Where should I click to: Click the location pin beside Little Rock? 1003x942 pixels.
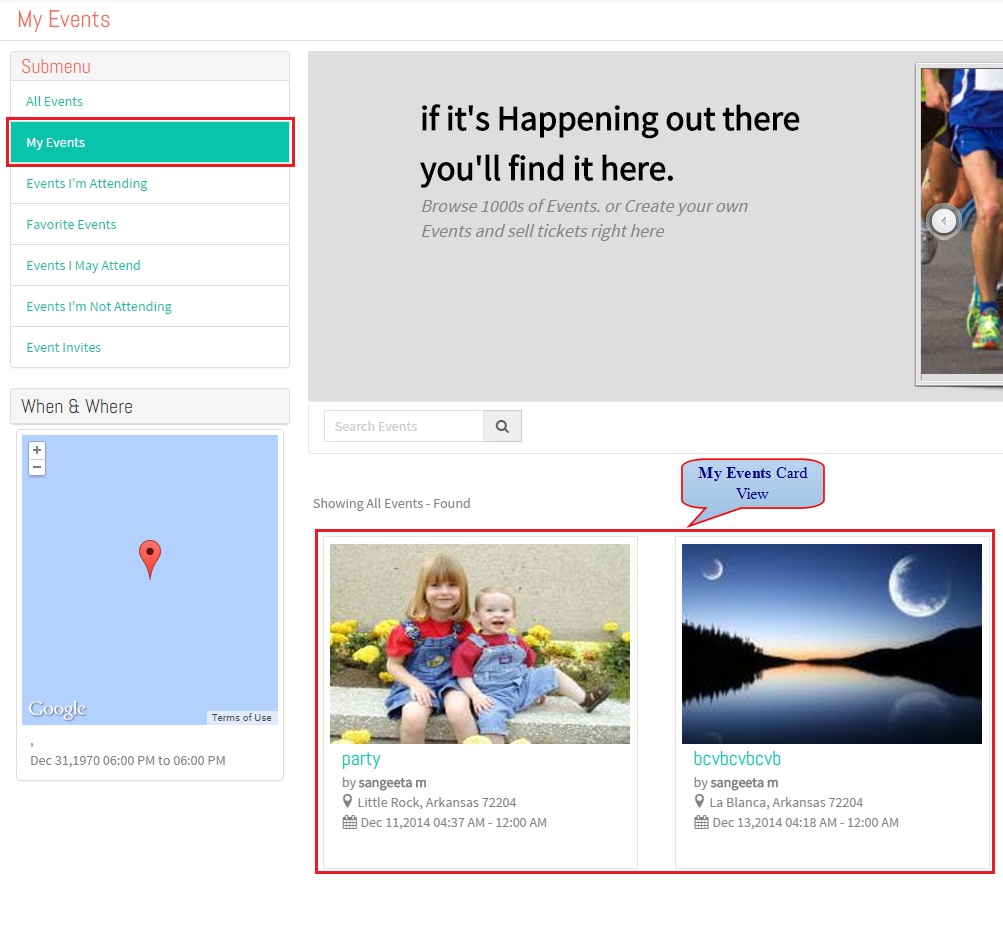point(347,801)
